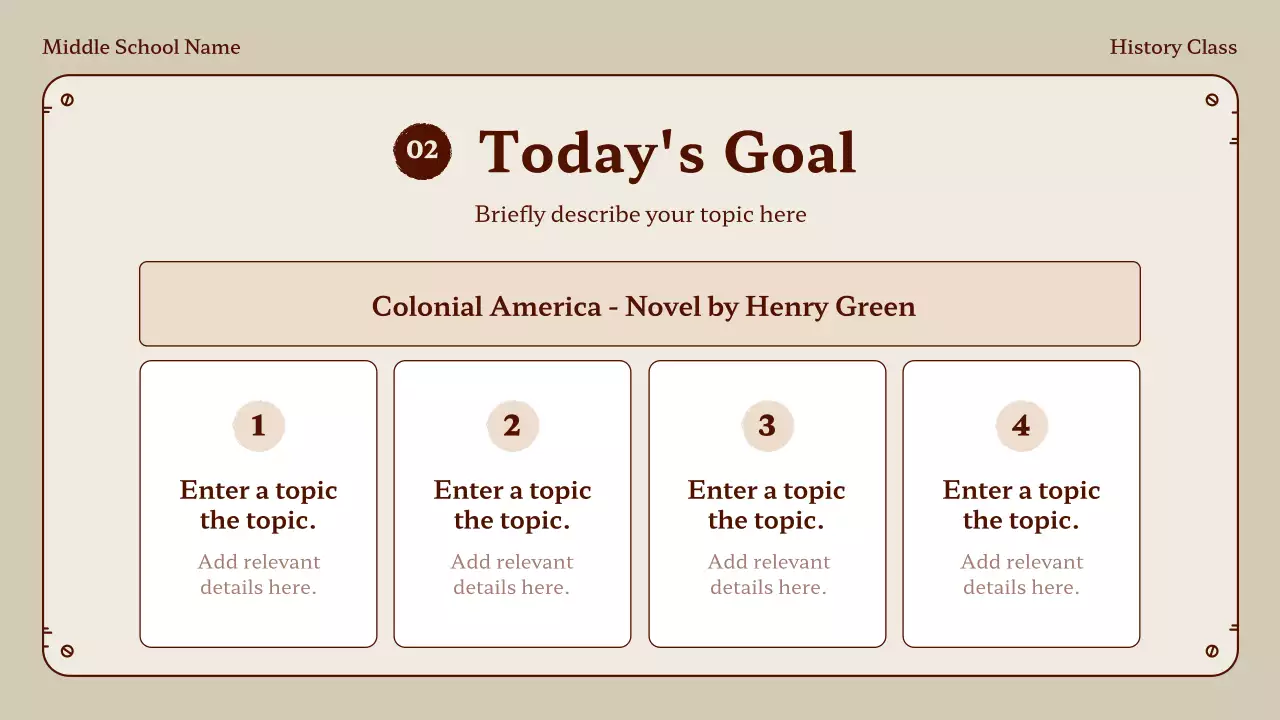Edit the topic heading in card 1

[258, 505]
